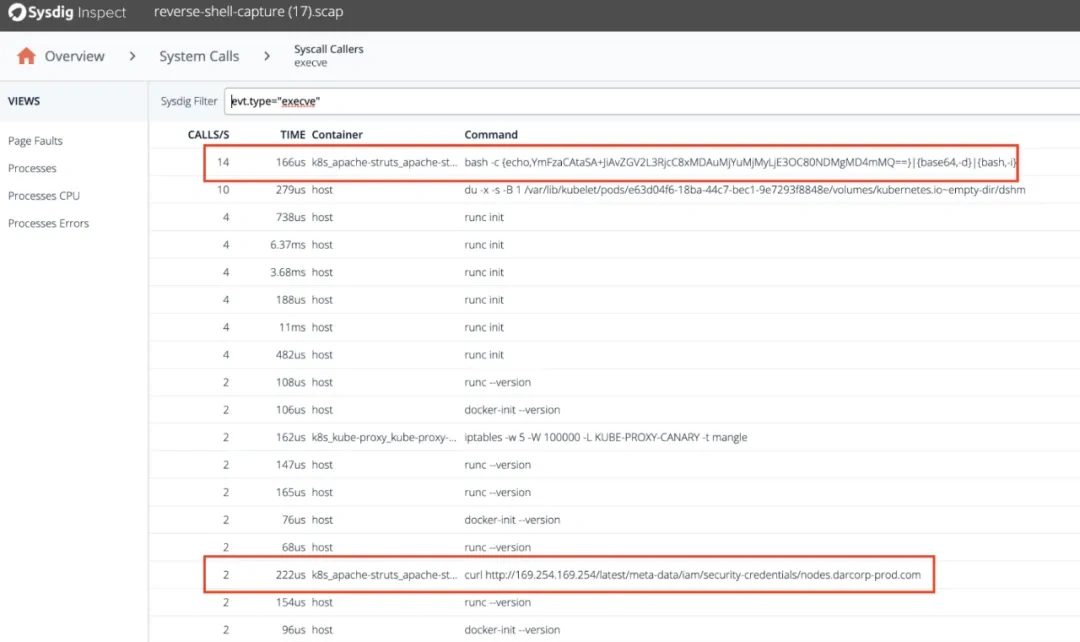
Task: Click the 147us runc --version row
Action: tap(614, 465)
